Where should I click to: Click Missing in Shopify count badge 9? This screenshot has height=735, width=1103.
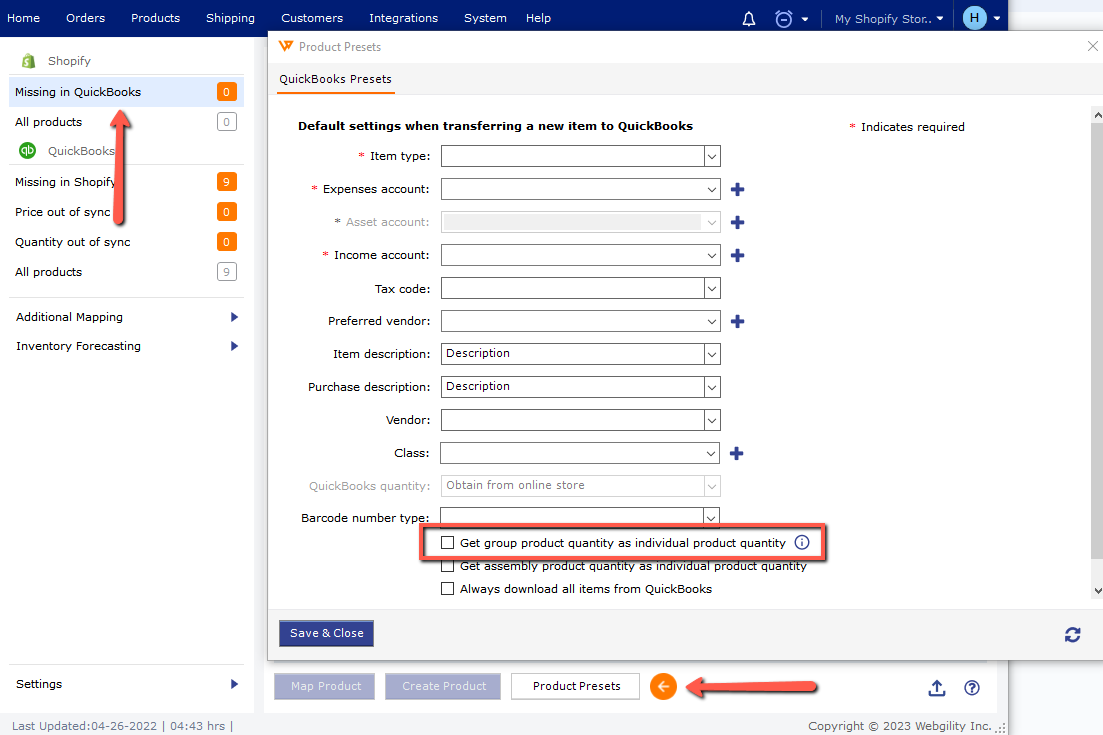[227, 182]
